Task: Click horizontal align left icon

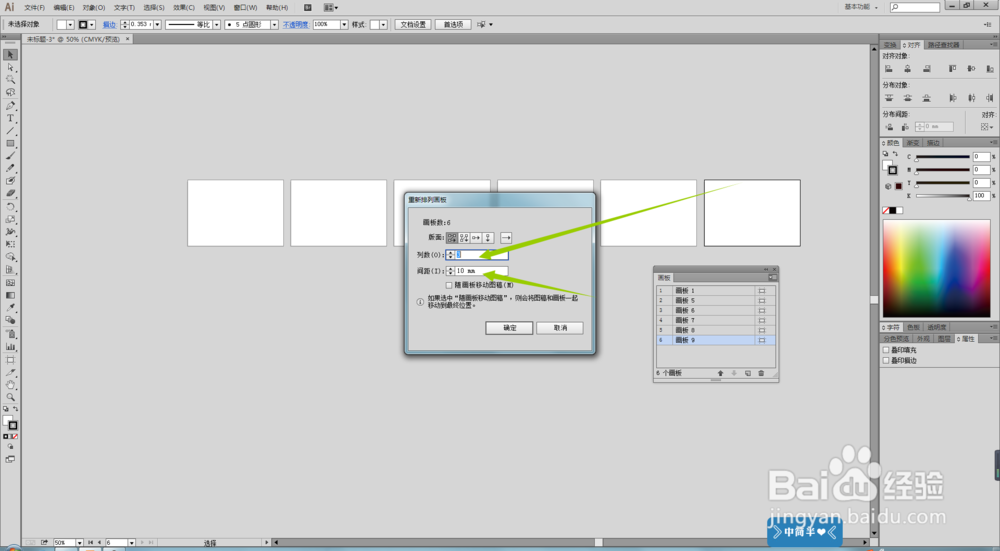Action: 888,69
